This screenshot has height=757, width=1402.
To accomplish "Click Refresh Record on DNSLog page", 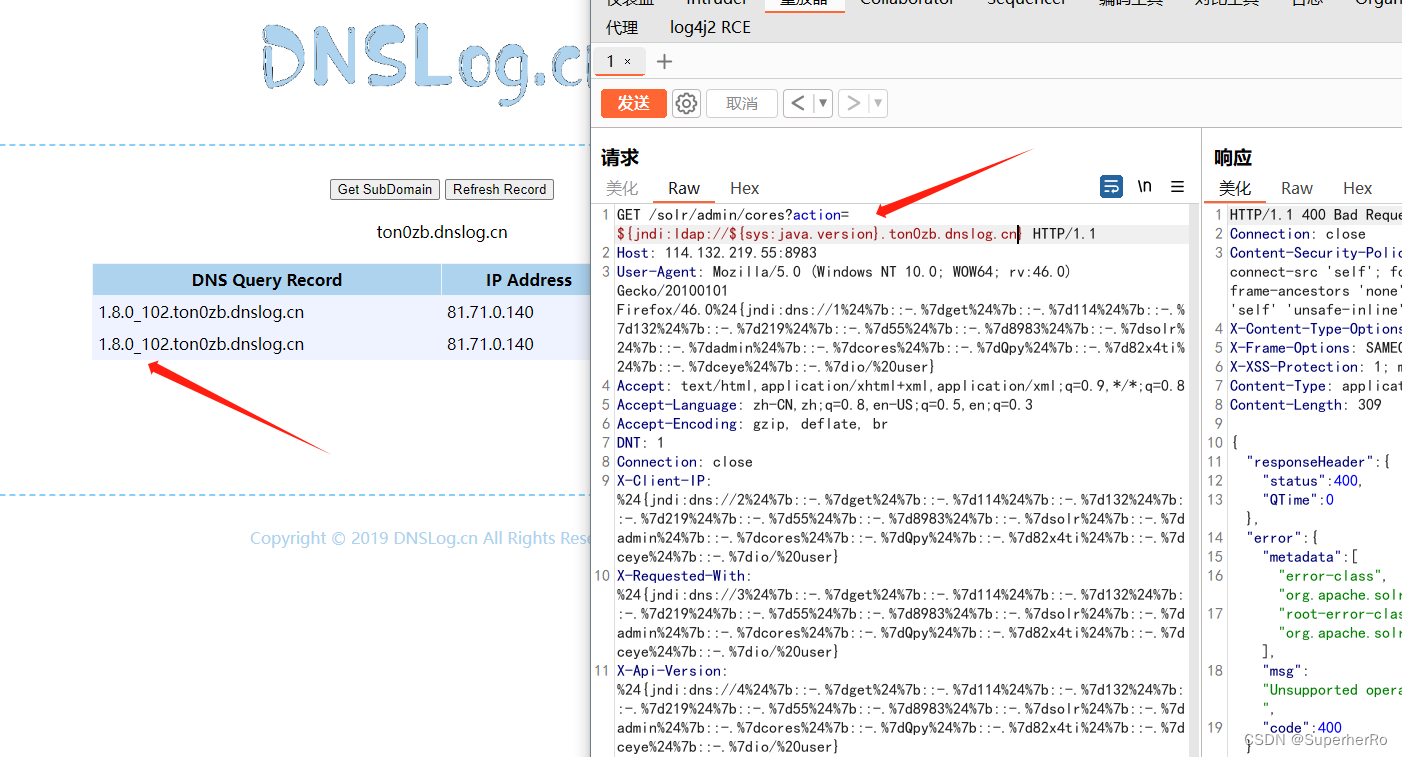I will click(499, 189).
